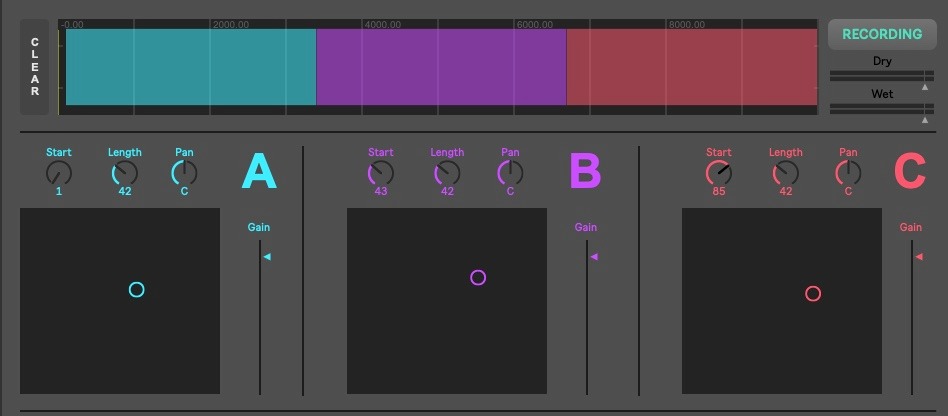Click the Length knob in section B
This screenshot has width=948, height=416.
447,173
